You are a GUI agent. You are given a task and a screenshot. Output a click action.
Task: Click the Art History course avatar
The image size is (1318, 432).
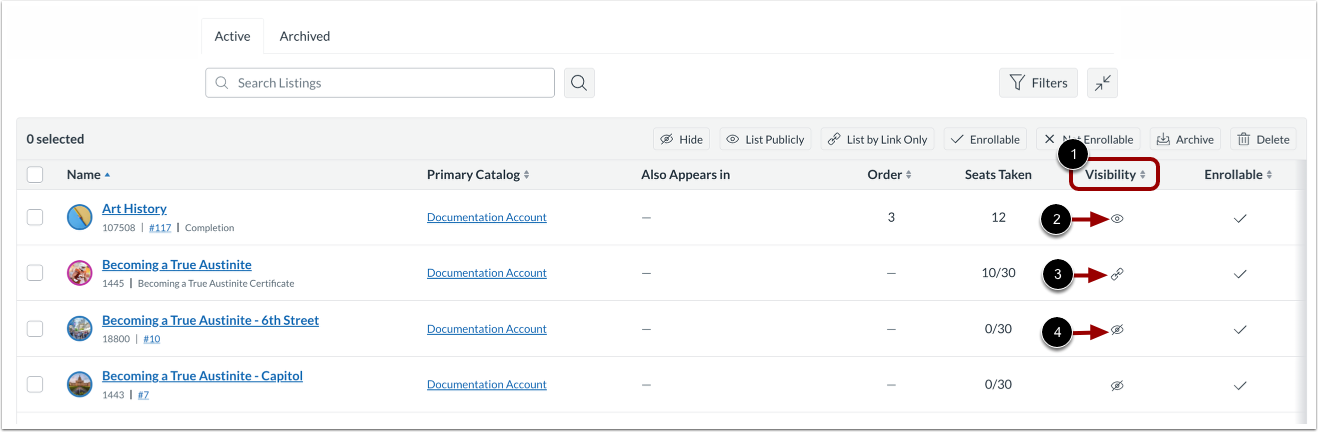click(x=80, y=217)
